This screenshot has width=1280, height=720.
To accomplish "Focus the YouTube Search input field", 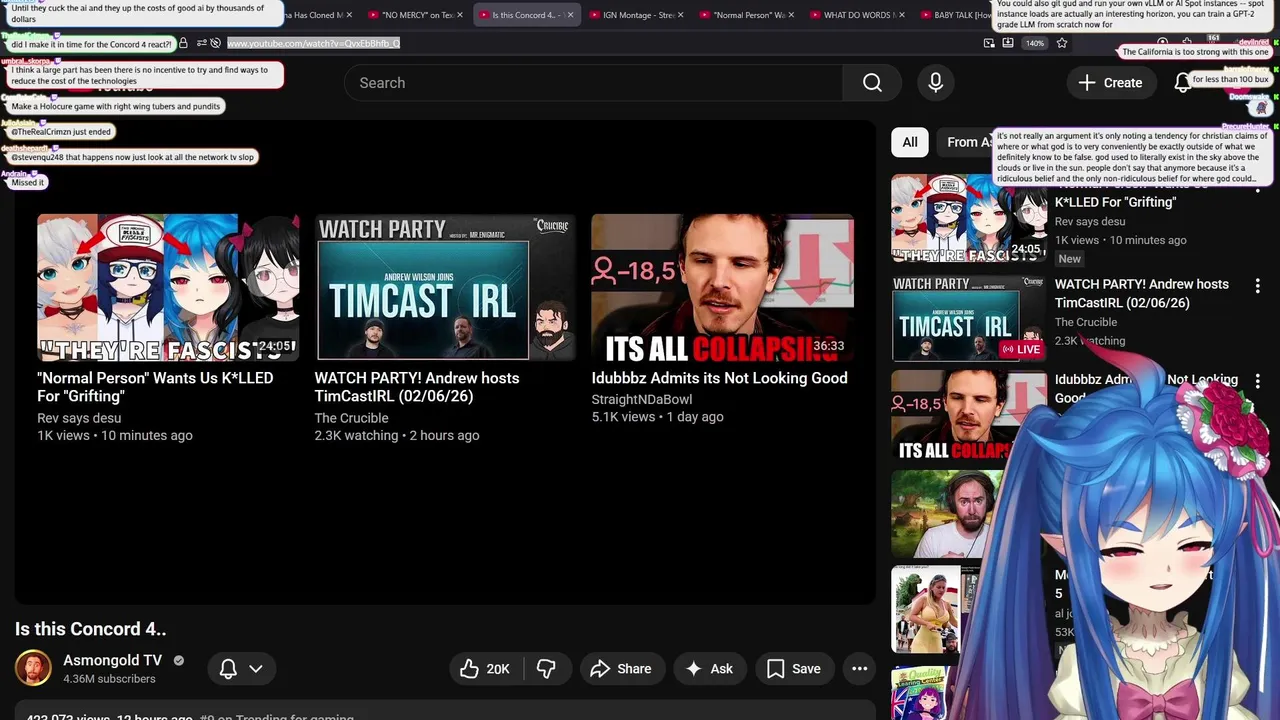I will point(594,83).
